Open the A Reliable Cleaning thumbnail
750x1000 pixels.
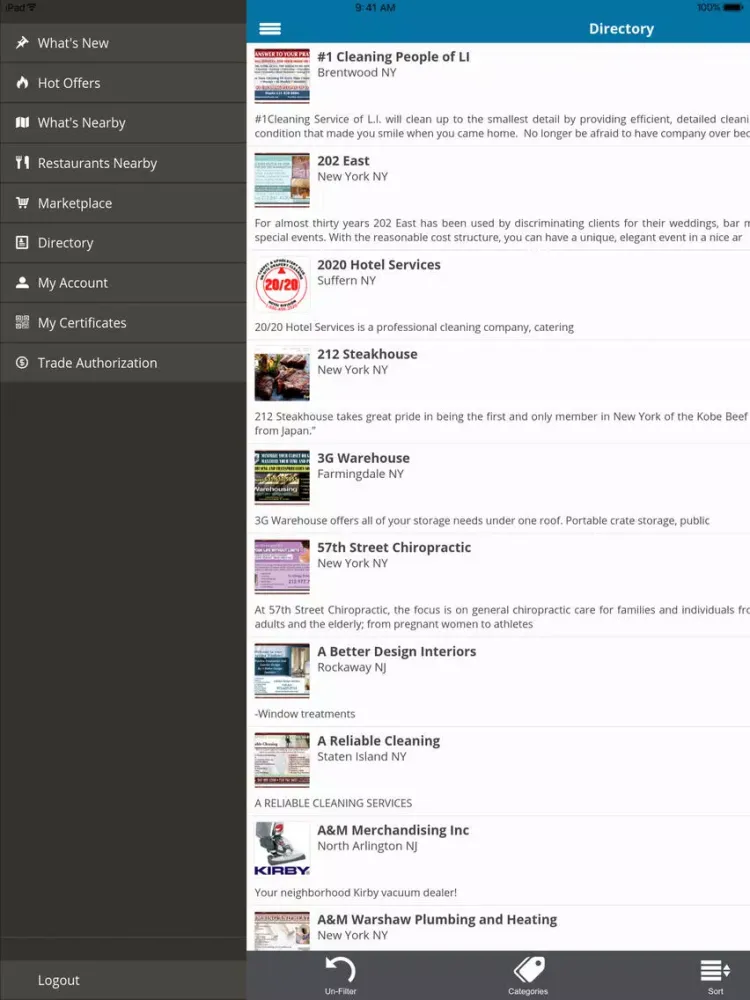click(x=282, y=760)
